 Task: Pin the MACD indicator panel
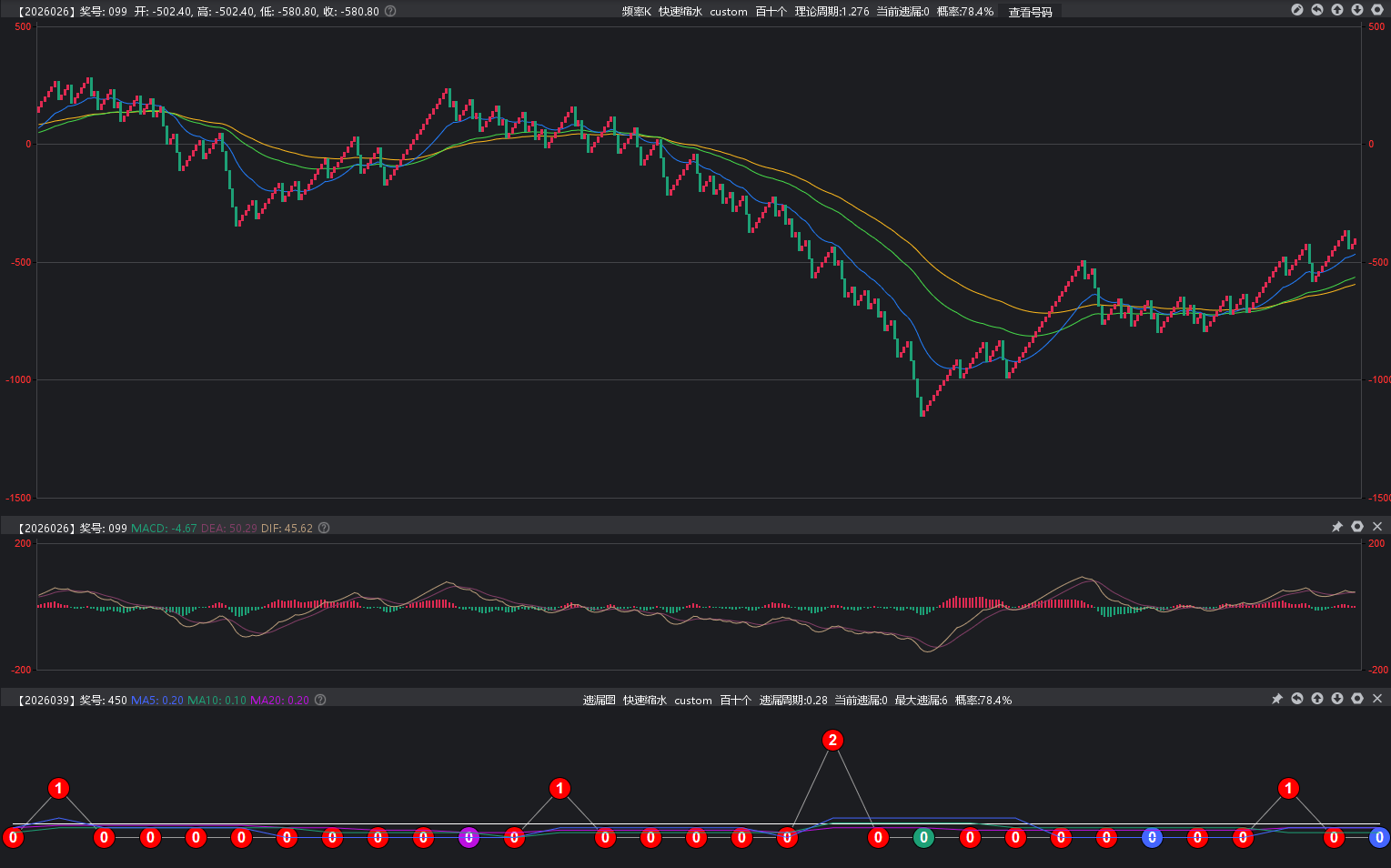click(x=1337, y=527)
